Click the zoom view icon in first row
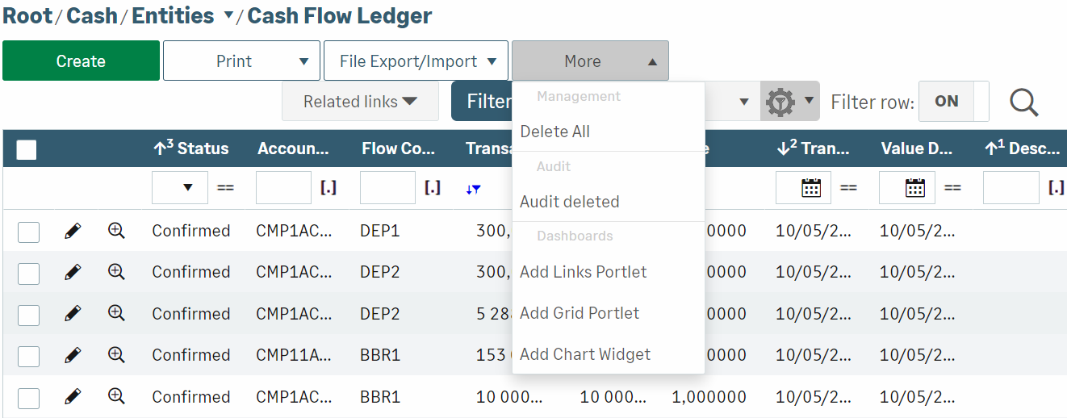This screenshot has width=1067, height=418. coord(117,231)
